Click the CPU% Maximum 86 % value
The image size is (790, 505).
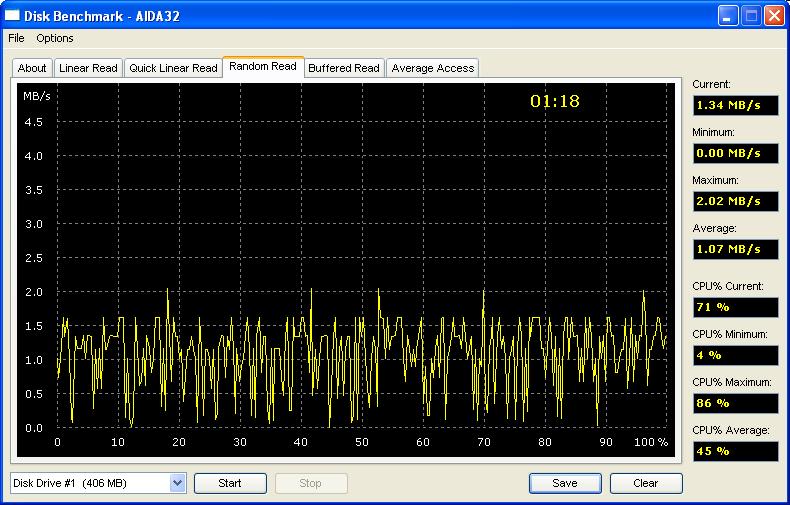coord(736,403)
